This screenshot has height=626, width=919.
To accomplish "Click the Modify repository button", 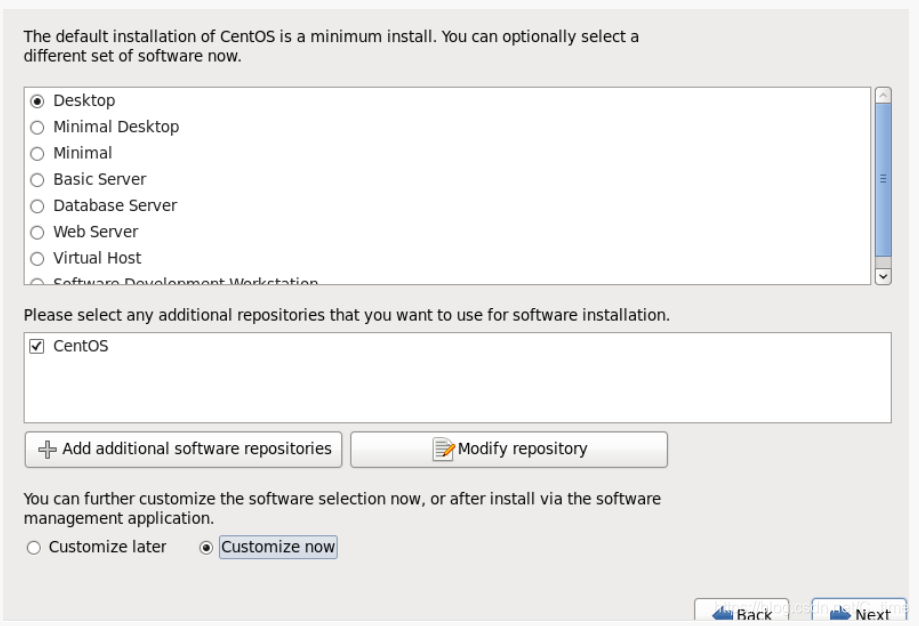I will (509, 450).
